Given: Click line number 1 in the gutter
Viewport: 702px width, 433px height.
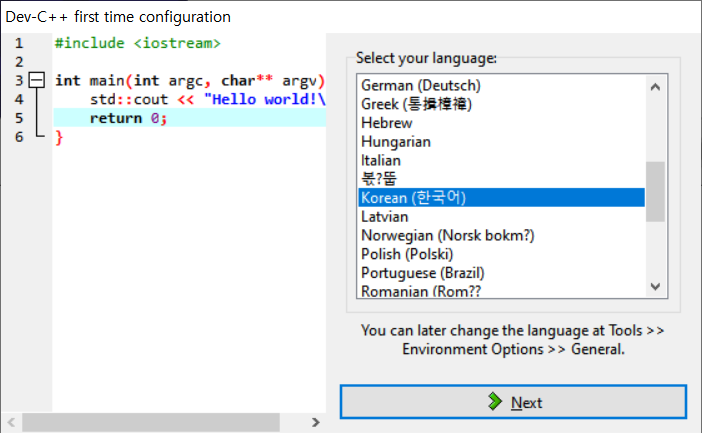Looking at the screenshot, I should [x=19, y=43].
